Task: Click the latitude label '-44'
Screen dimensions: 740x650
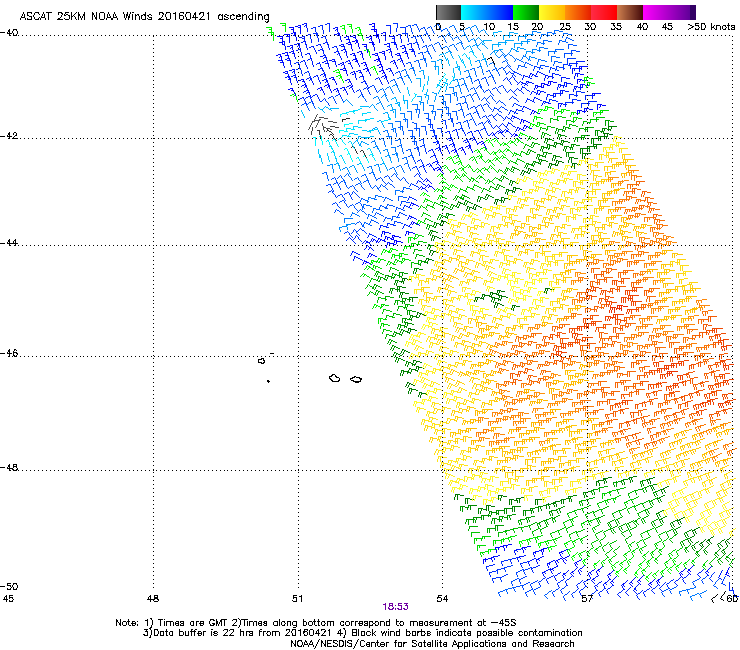Action: point(9,243)
